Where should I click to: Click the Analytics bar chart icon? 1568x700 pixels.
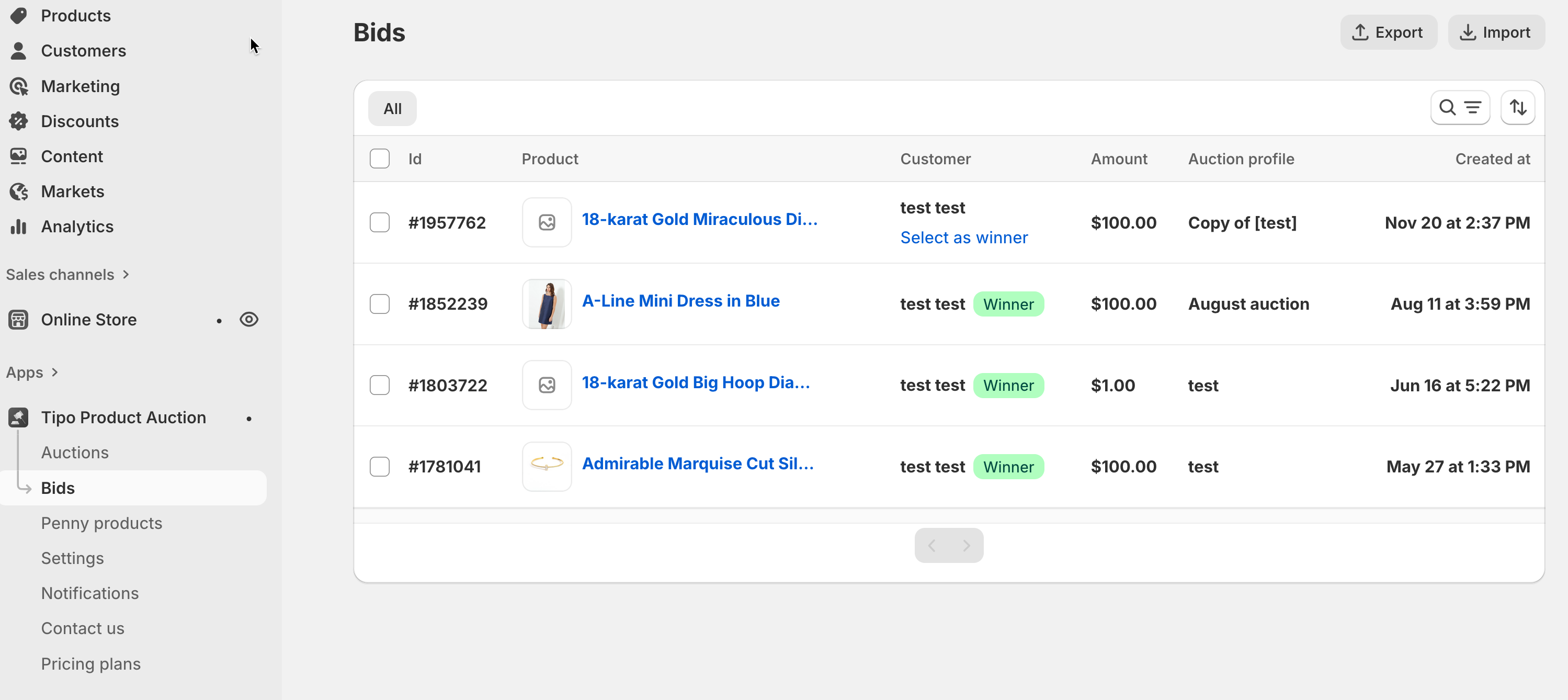[19, 227]
